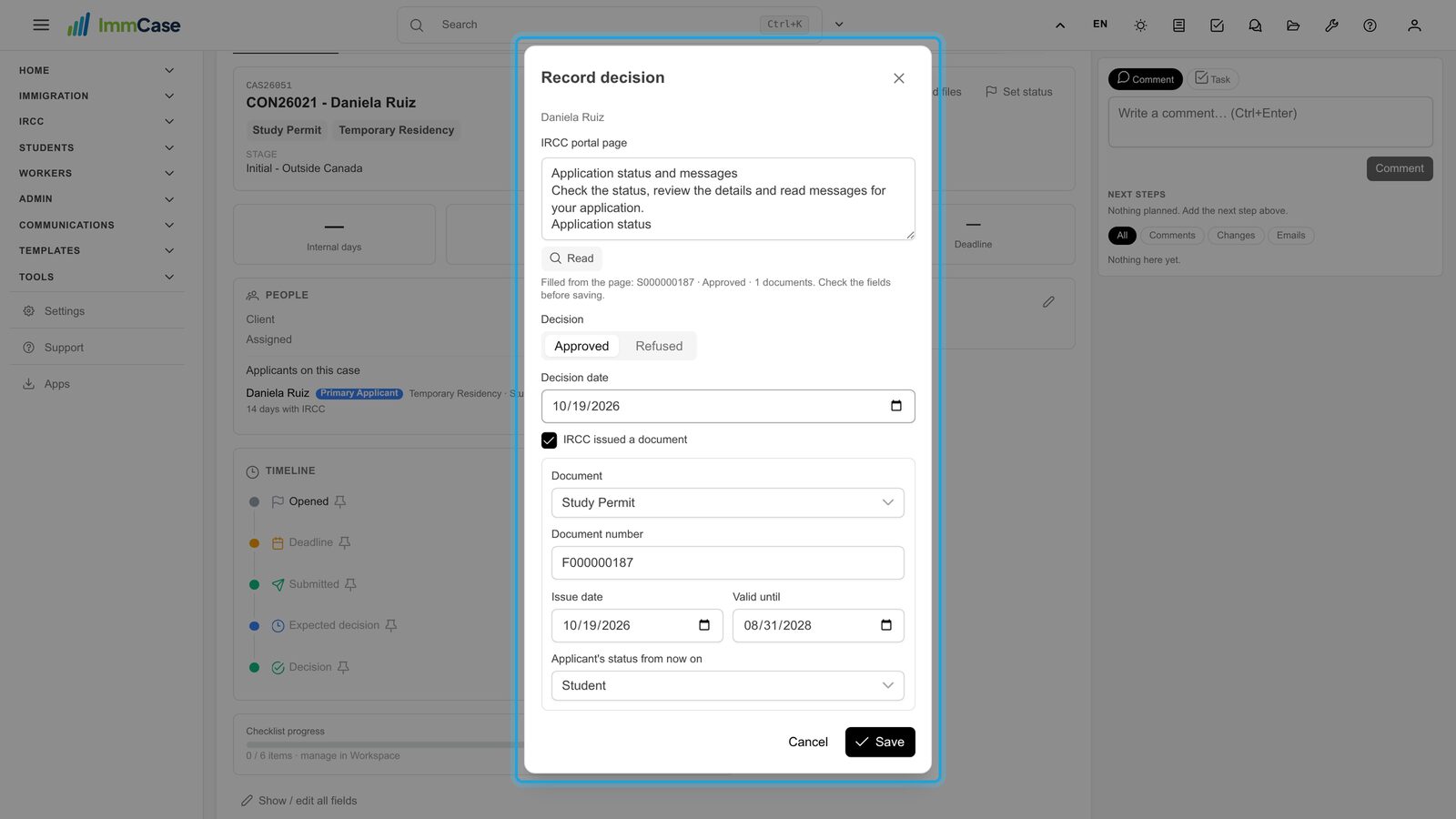This screenshot has width=1456, height=819.
Task: Pin the Deadline timeline entry
Action: pos(345,542)
